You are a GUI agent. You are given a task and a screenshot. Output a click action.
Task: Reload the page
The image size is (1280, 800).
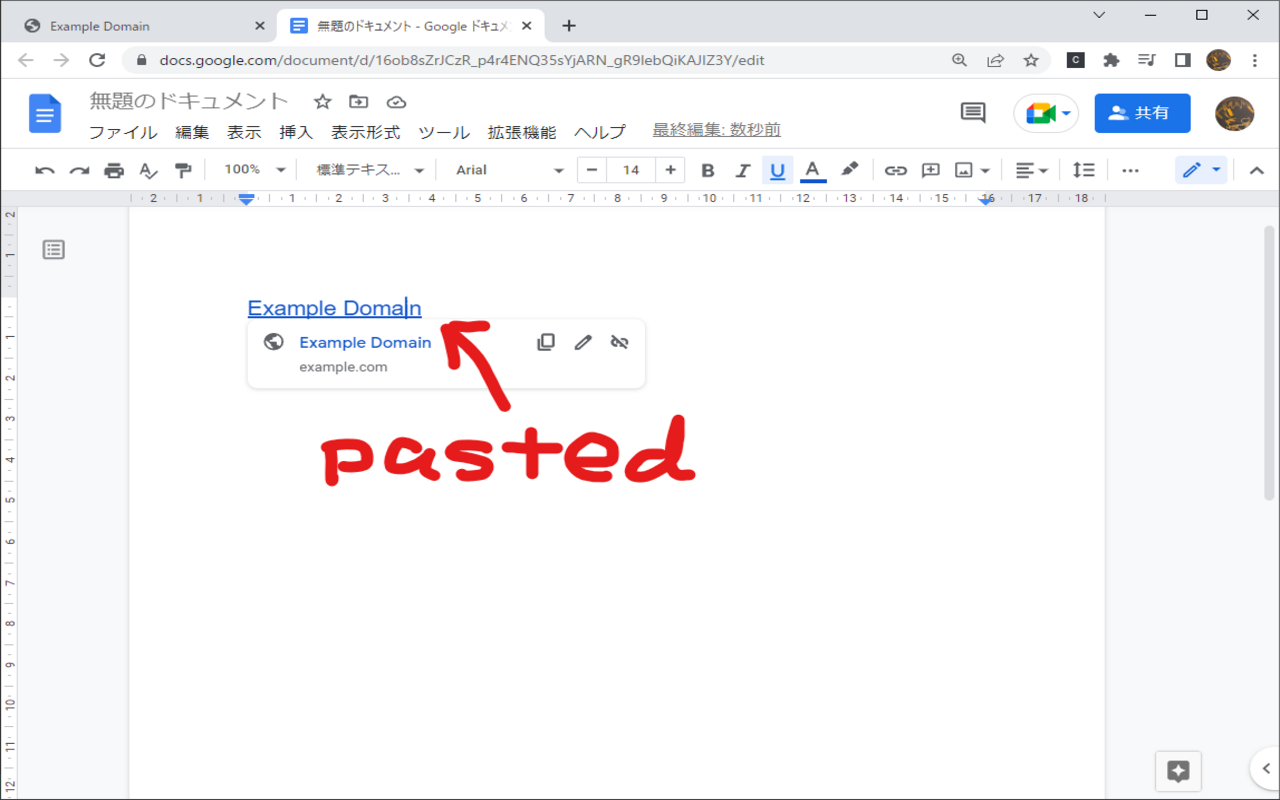[97, 60]
